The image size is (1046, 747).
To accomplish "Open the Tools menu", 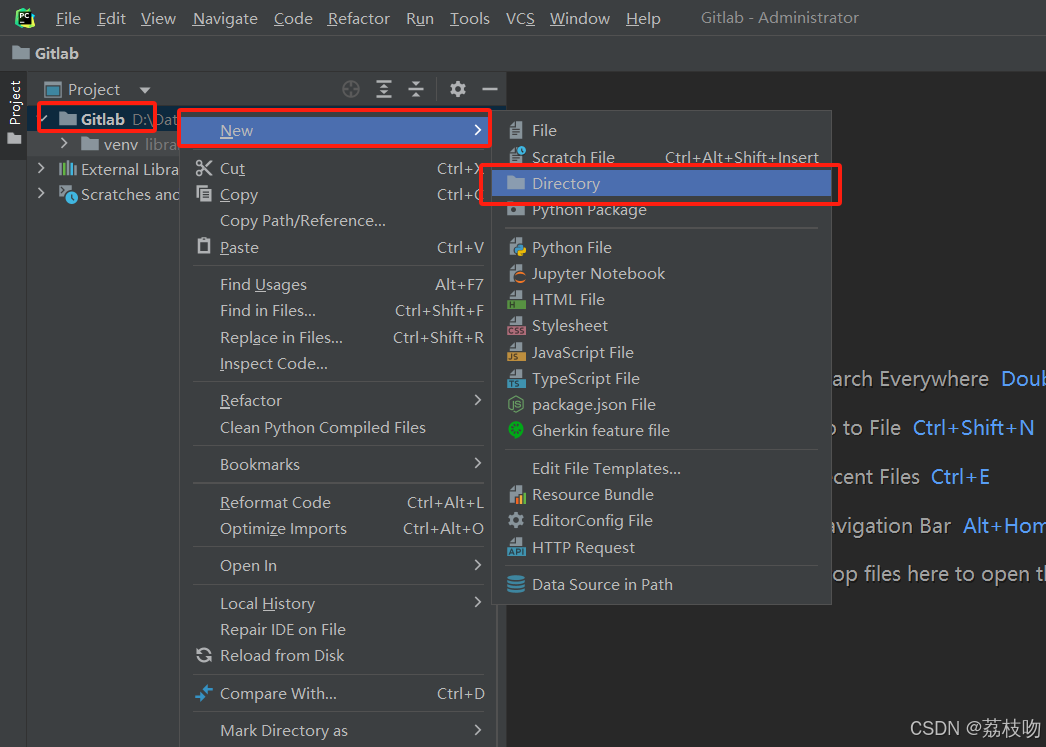I will point(470,19).
